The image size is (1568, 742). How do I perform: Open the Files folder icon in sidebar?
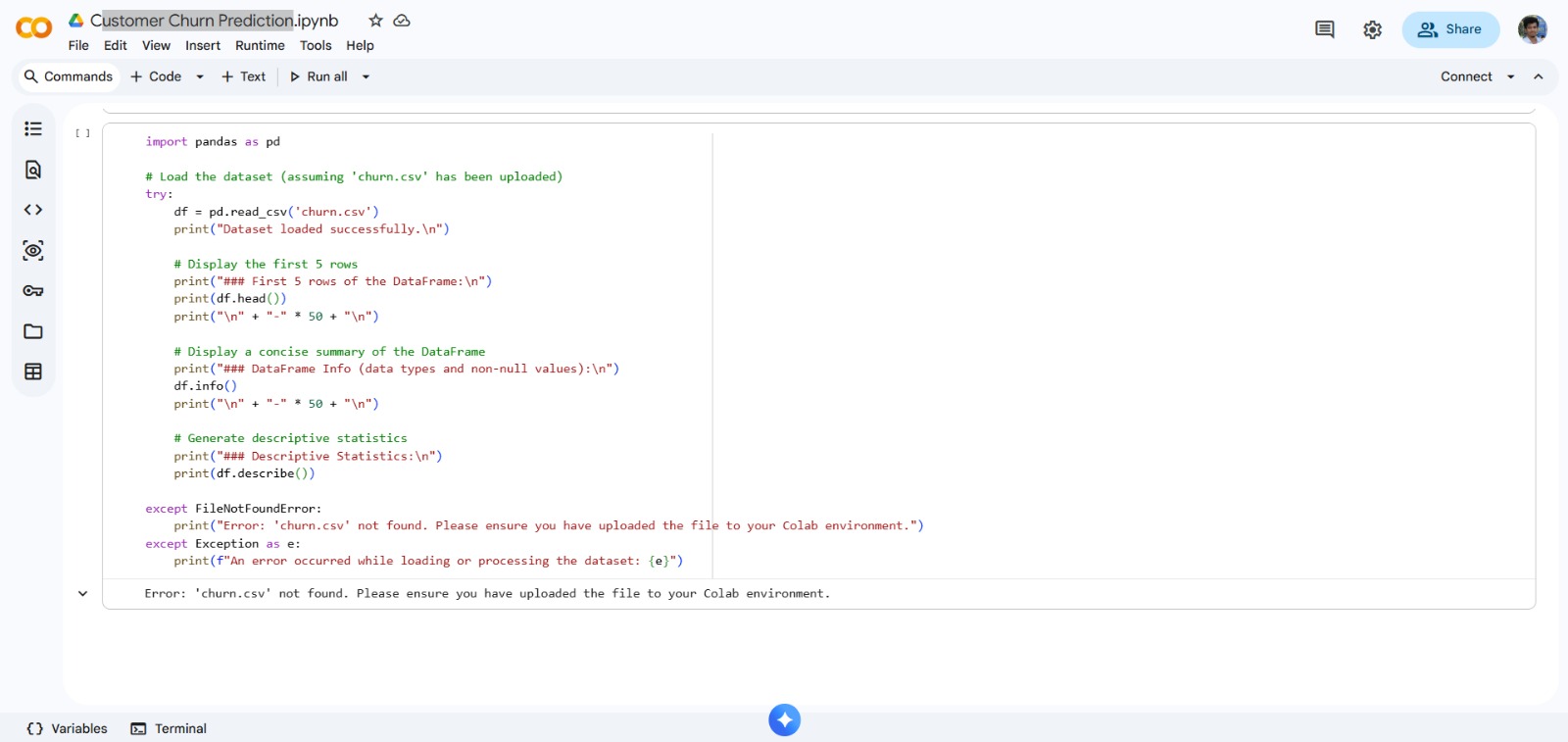(33, 331)
